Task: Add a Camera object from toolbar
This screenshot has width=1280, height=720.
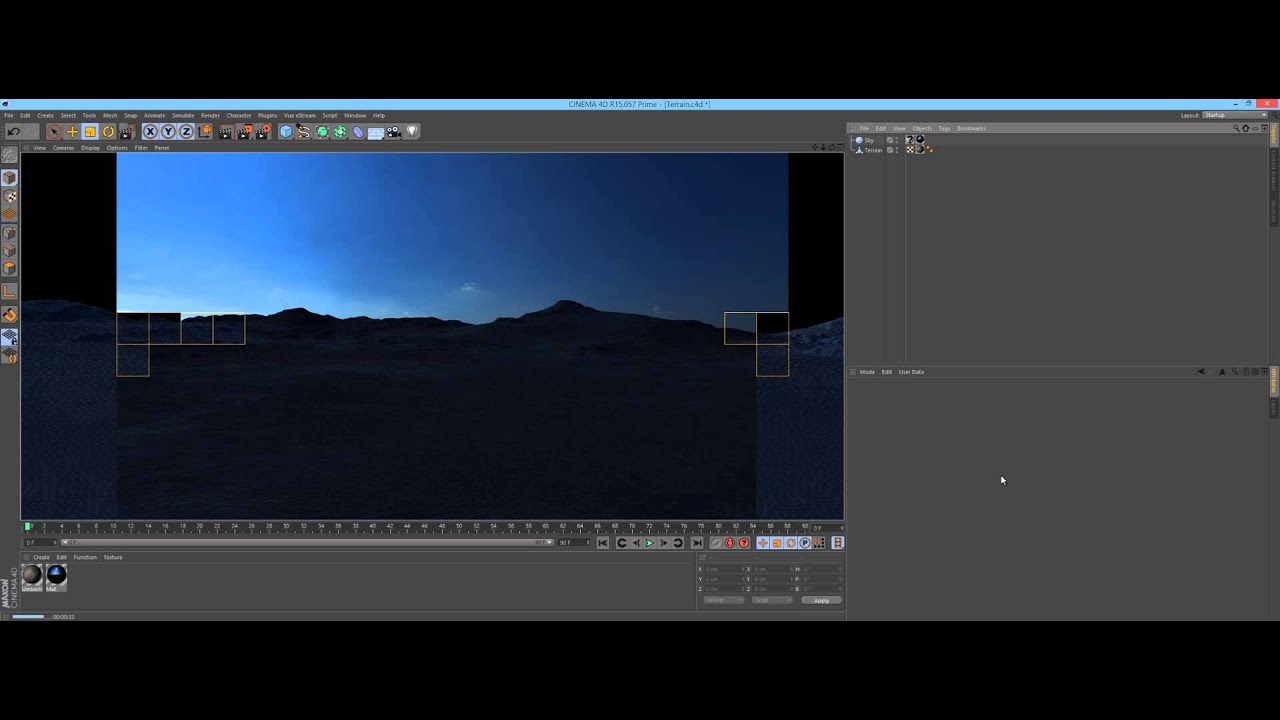Action: [393, 132]
